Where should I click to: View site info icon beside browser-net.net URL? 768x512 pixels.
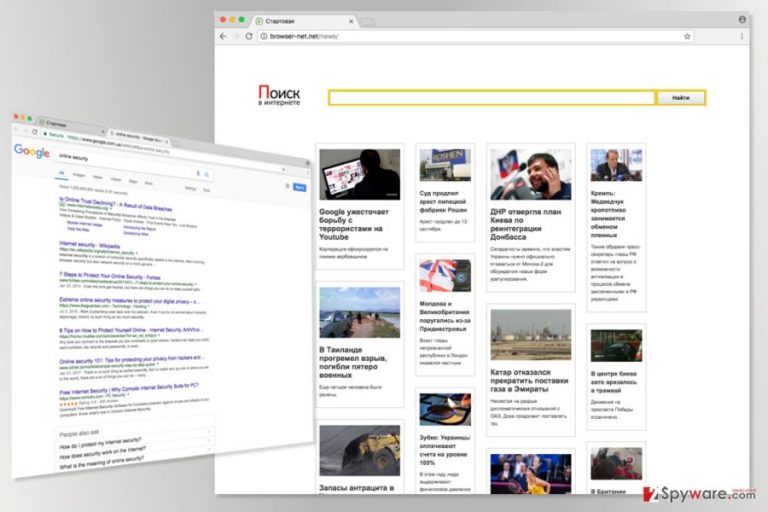coord(264,36)
